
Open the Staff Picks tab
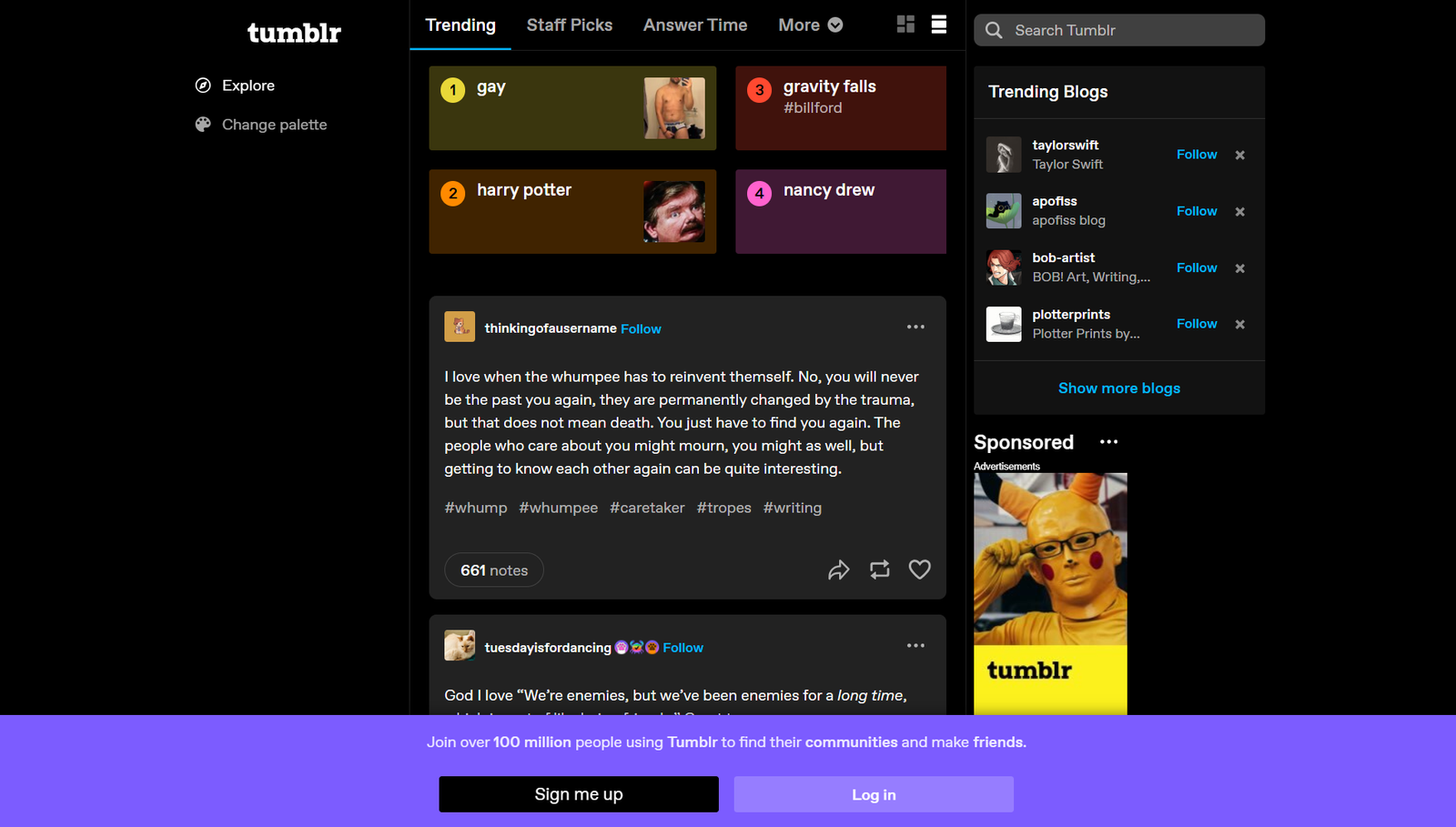click(x=570, y=25)
